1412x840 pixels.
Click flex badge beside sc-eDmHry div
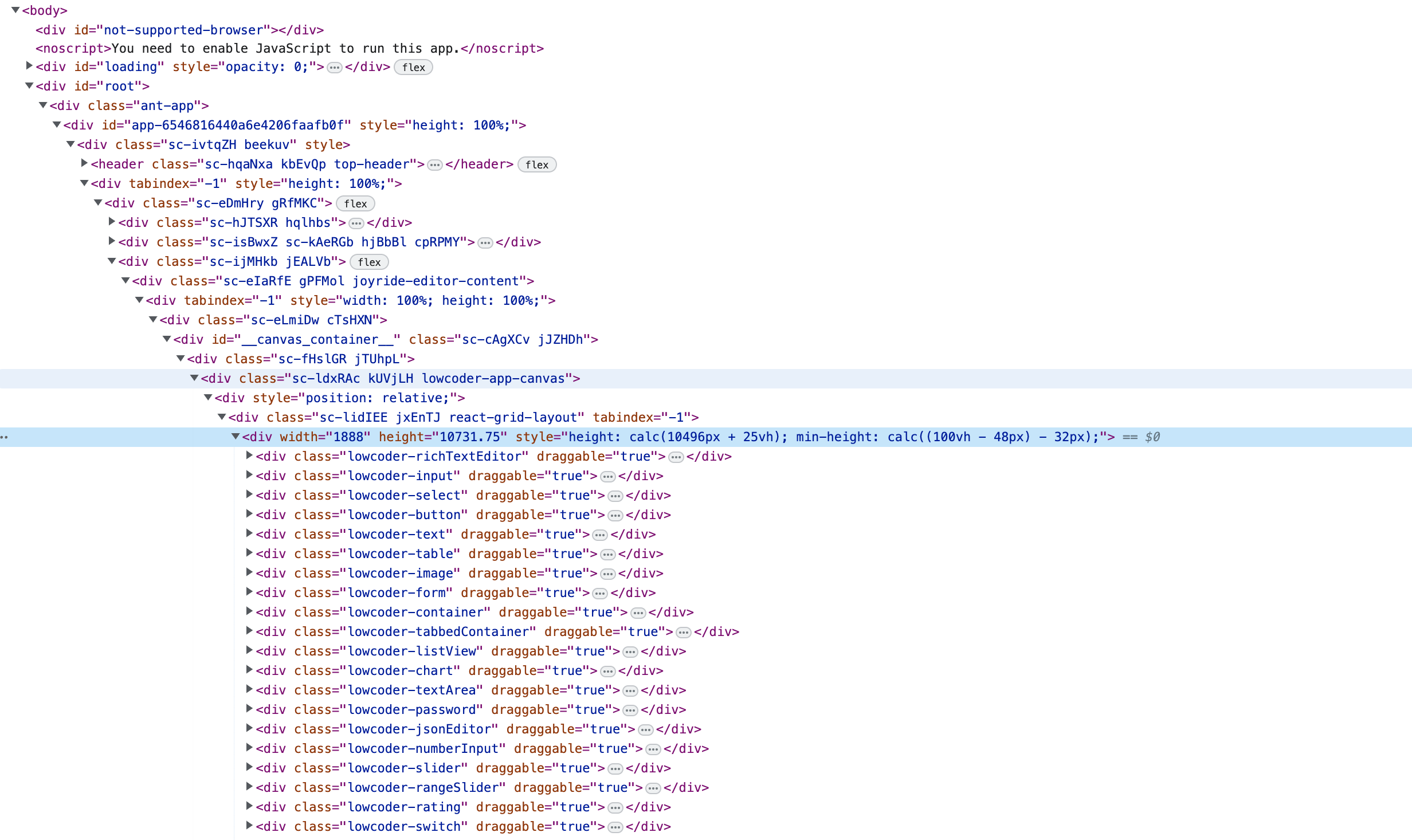355,204
